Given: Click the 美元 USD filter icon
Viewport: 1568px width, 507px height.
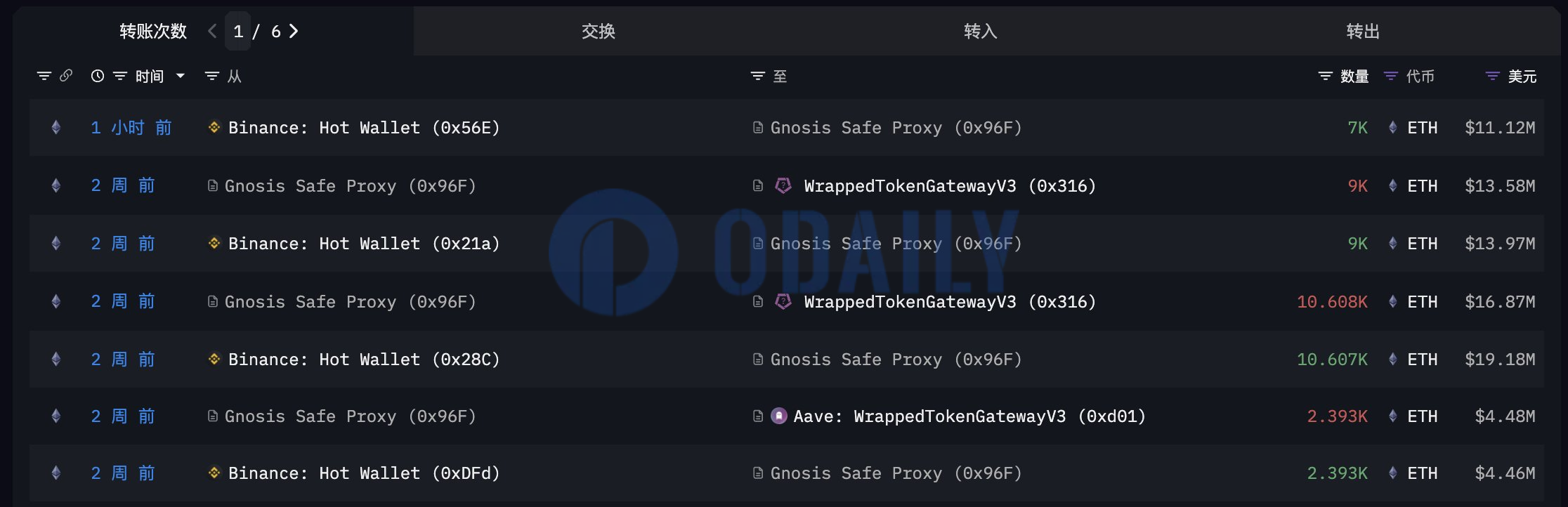Looking at the screenshot, I should (x=1493, y=76).
